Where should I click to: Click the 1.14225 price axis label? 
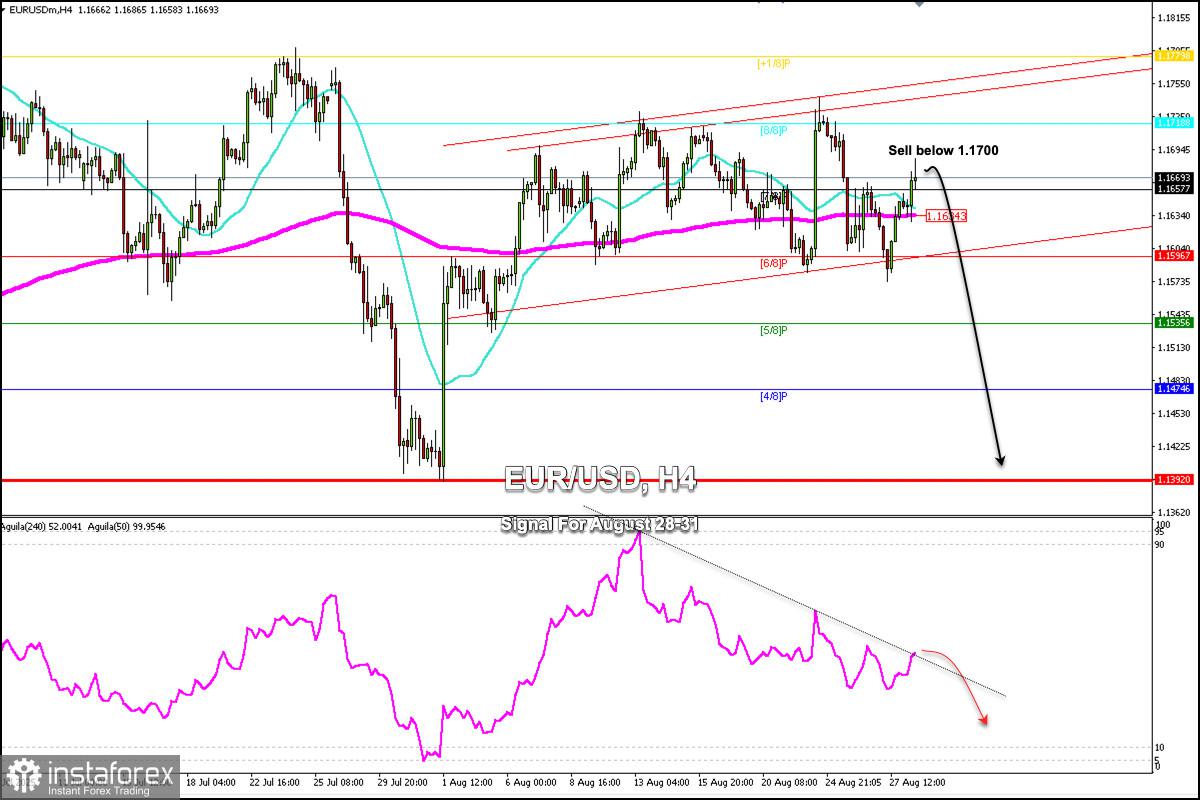pyautogui.click(x=1174, y=447)
